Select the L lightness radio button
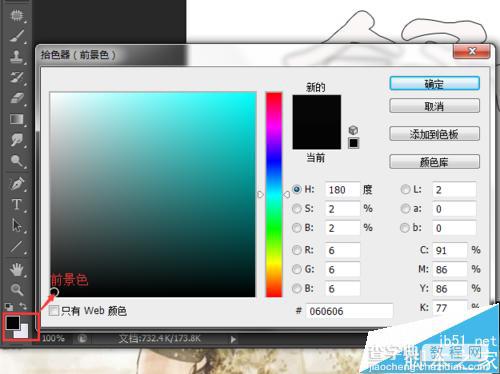 tap(405, 189)
